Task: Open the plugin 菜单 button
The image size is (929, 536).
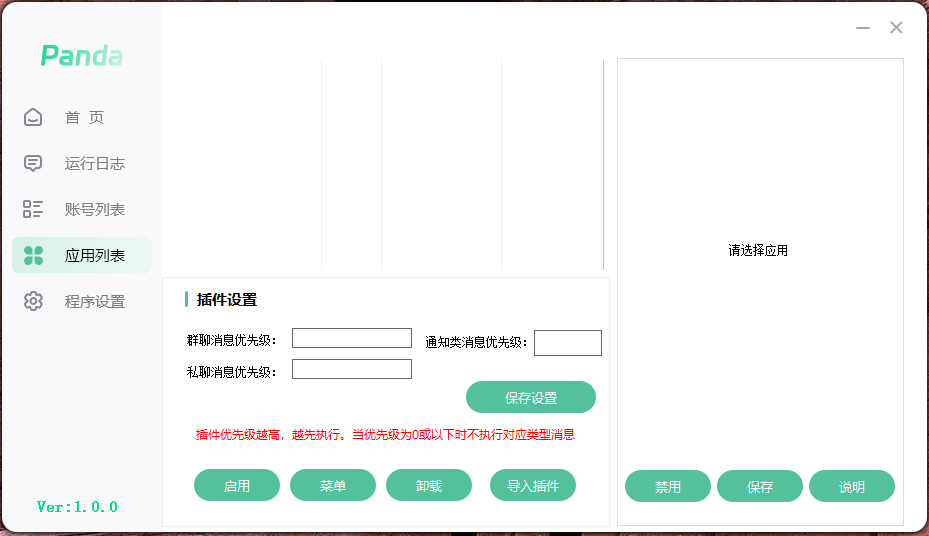Action: (x=333, y=486)
